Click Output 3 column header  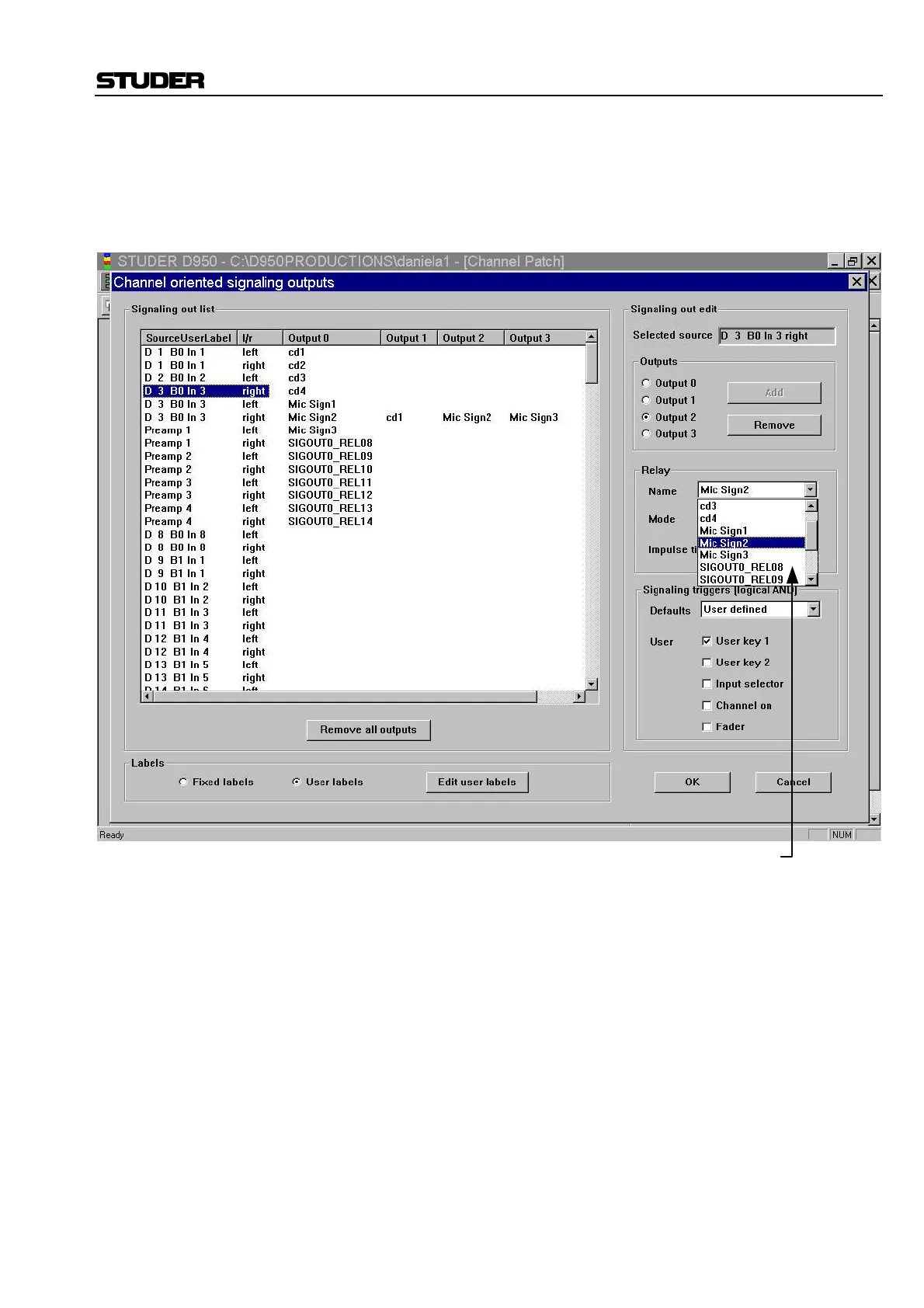click(545, 338)
